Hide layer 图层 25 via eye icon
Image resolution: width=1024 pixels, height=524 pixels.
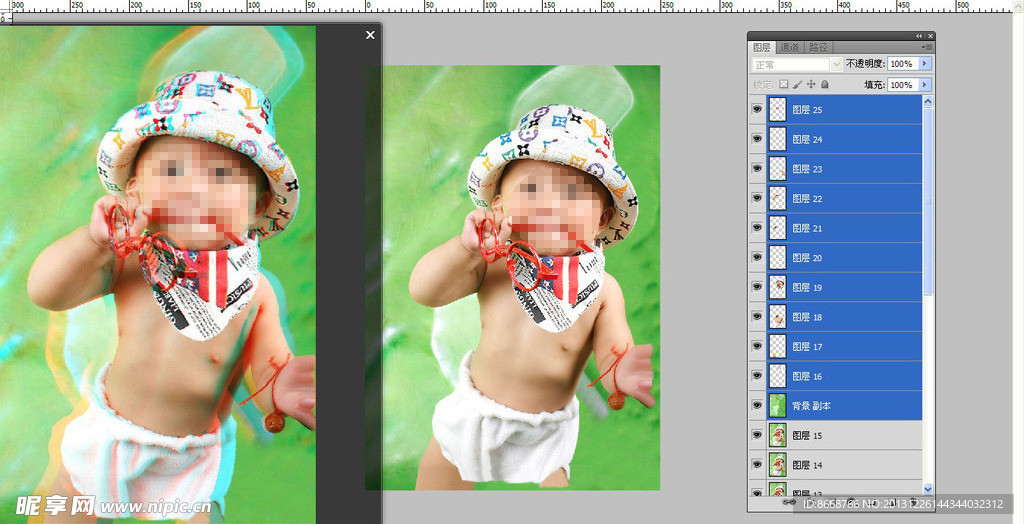(x=757, y=110)
